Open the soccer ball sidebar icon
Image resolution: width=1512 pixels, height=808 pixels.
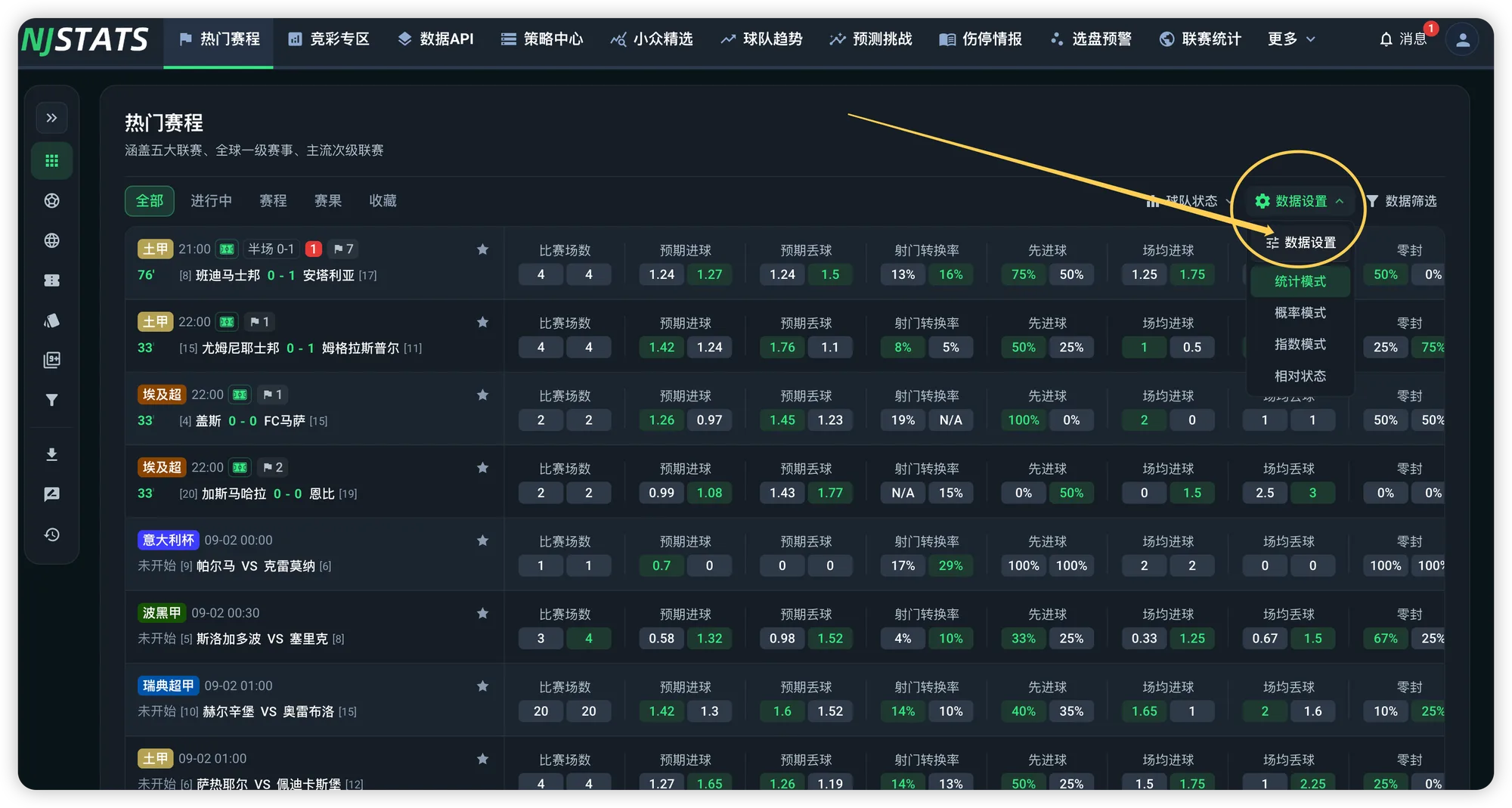pyautogui.click(x=51, y=200)
